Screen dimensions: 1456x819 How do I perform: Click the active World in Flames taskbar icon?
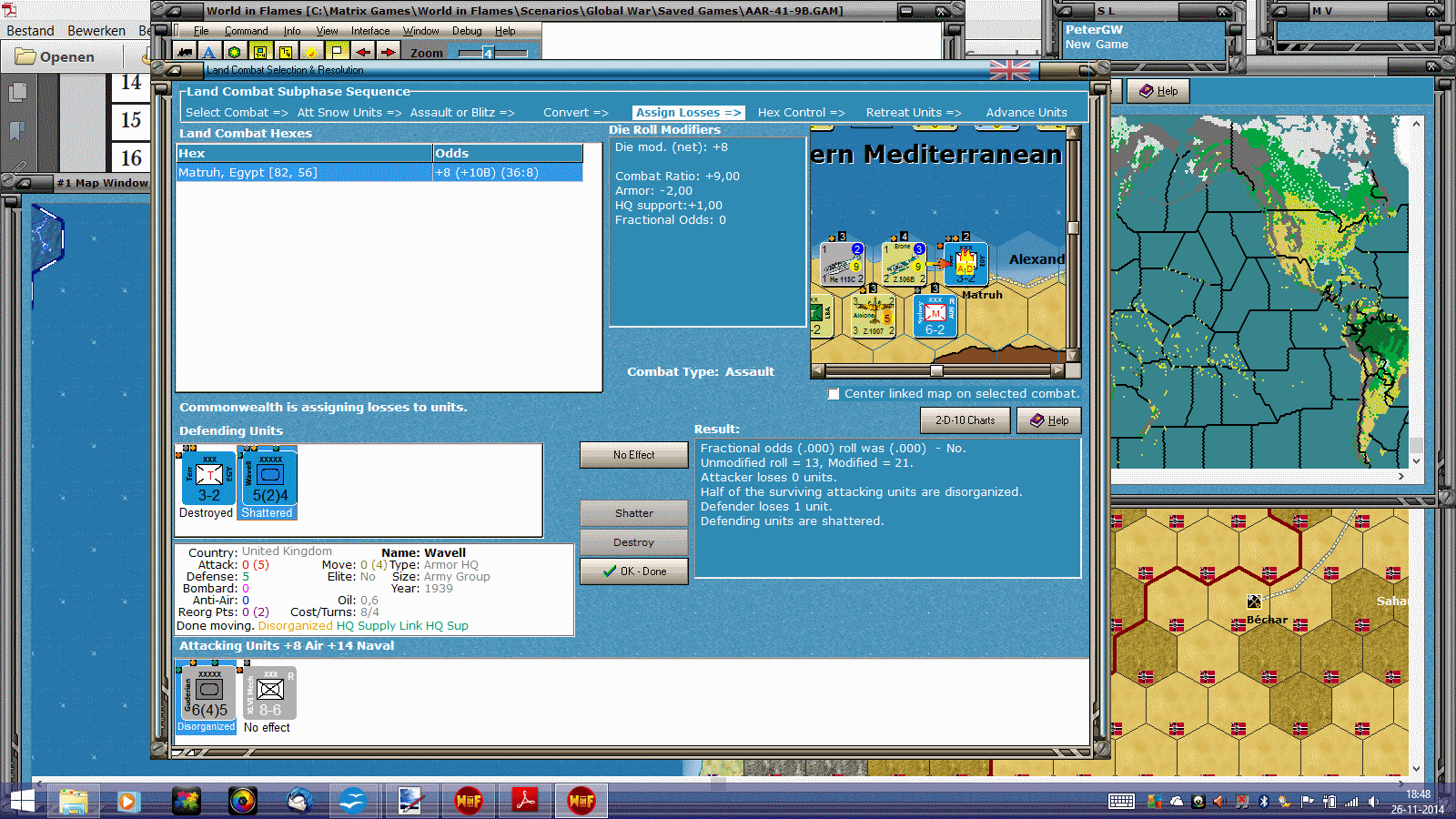(581, 801)
